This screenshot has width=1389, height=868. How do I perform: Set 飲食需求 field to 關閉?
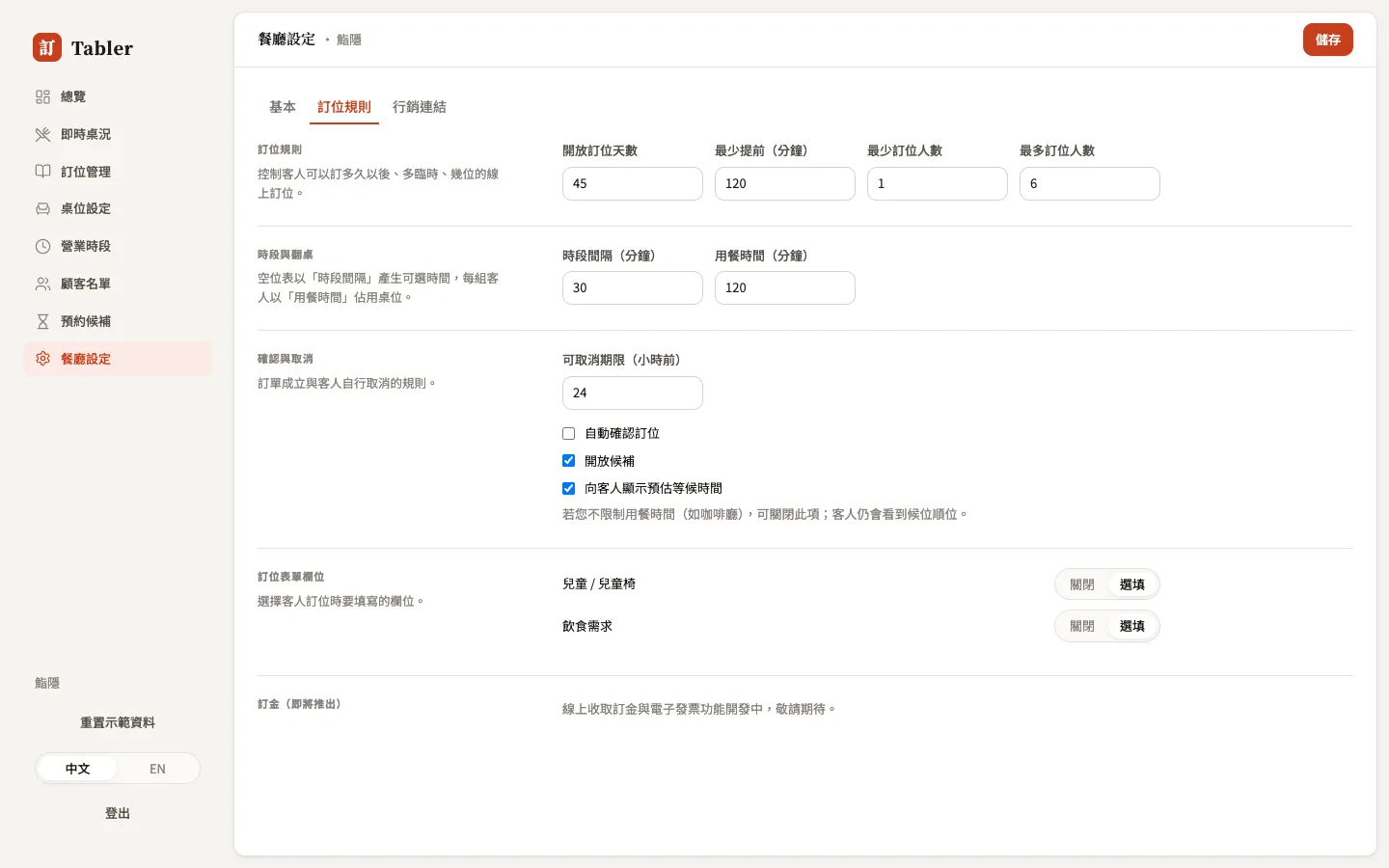point(1082,626)
